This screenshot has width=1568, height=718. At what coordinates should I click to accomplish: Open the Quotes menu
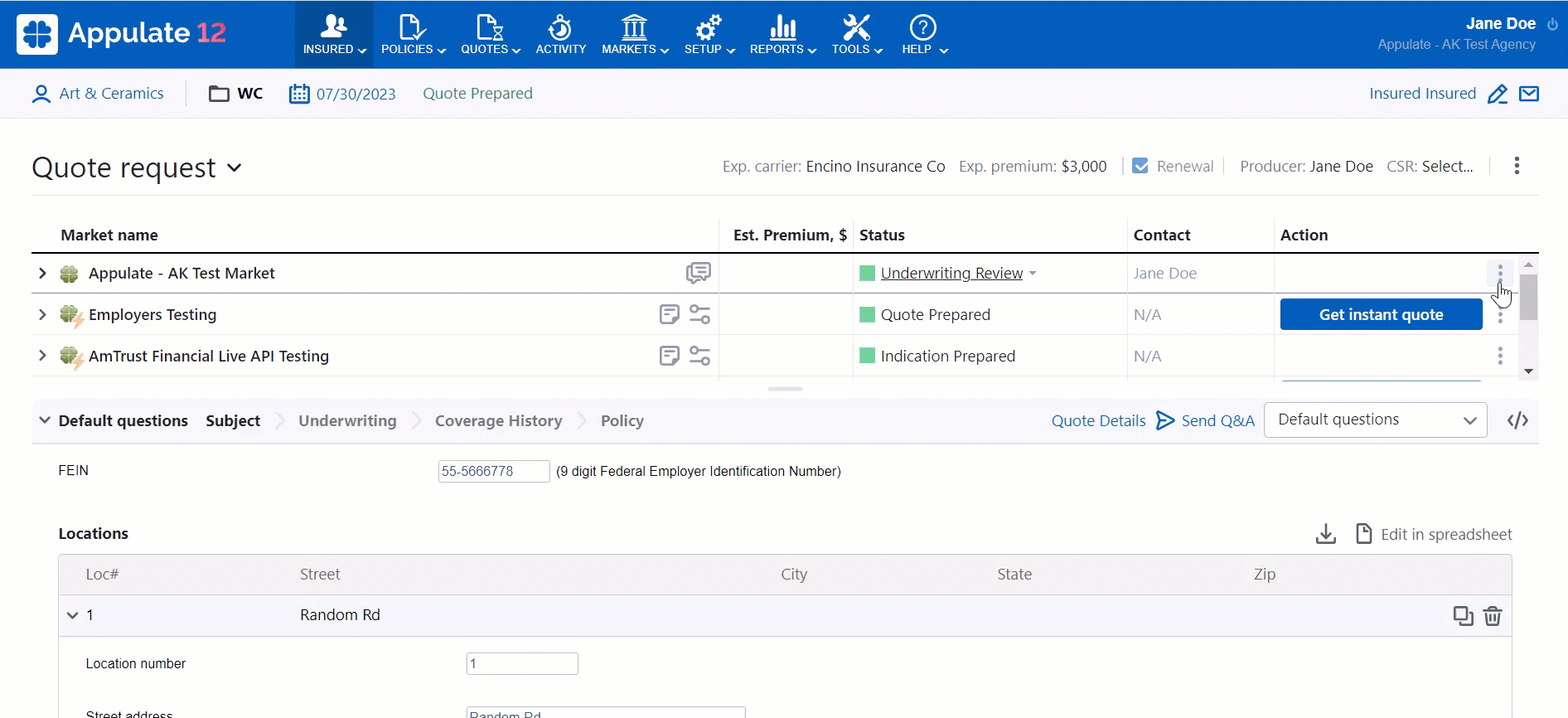[491, 35]
